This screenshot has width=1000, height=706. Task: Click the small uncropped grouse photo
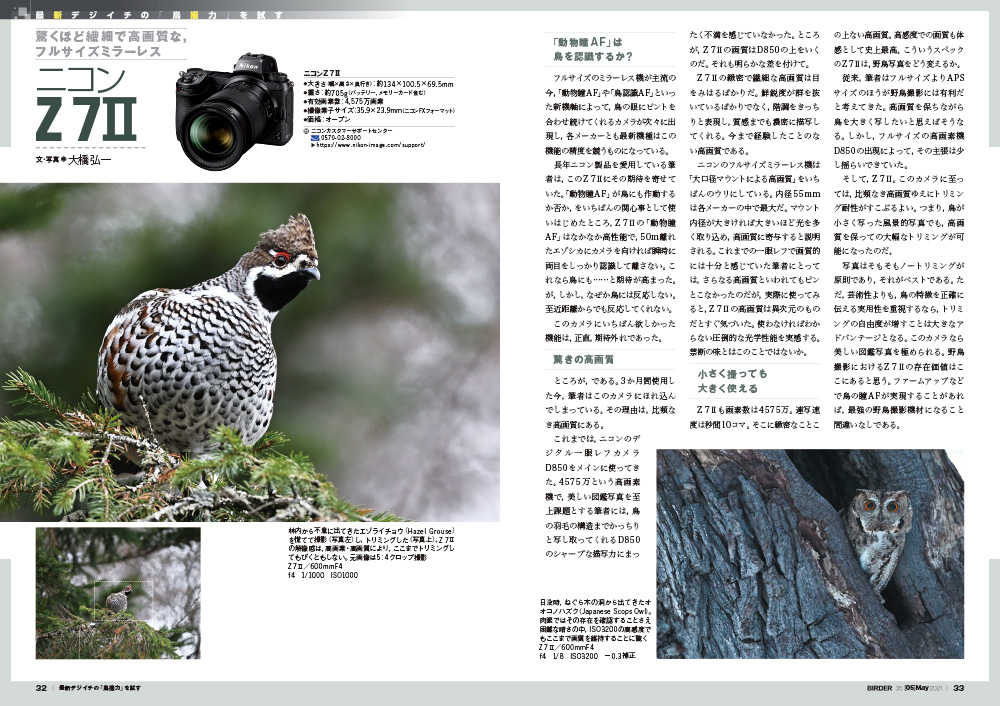point(118,593)
